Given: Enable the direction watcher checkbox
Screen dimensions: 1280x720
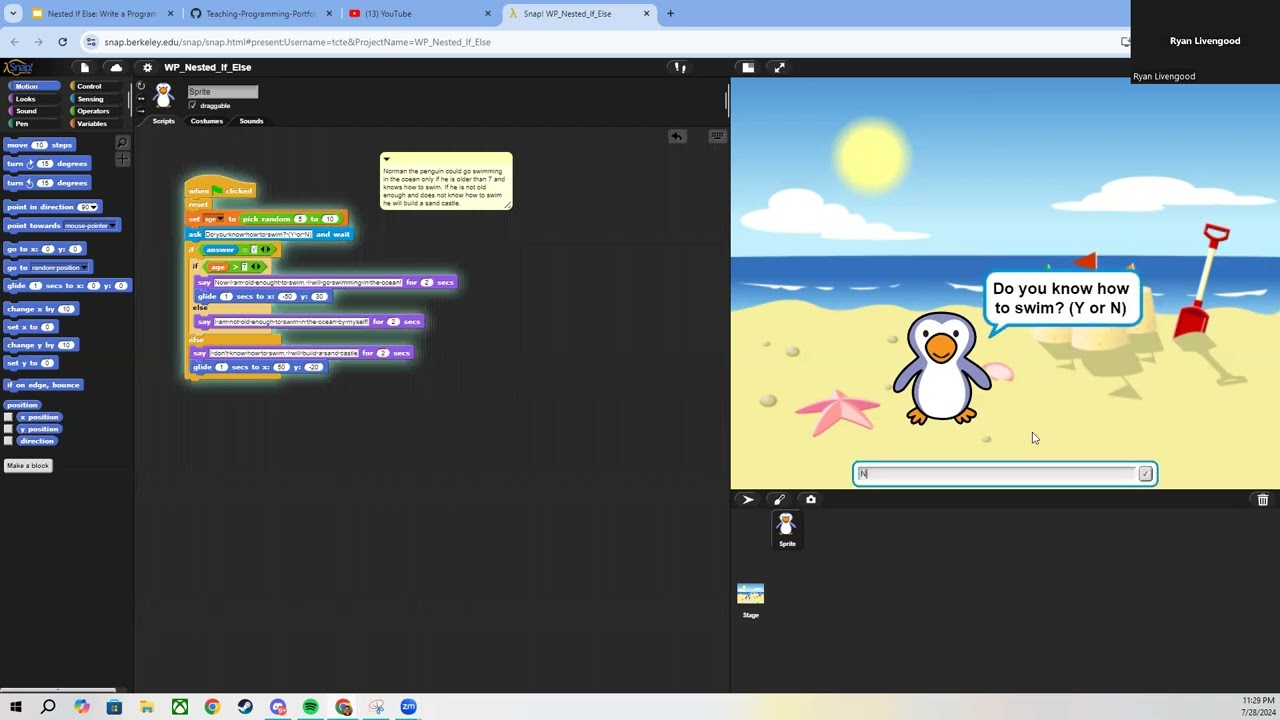Looking at the screenshot, I should click(8, 441).
